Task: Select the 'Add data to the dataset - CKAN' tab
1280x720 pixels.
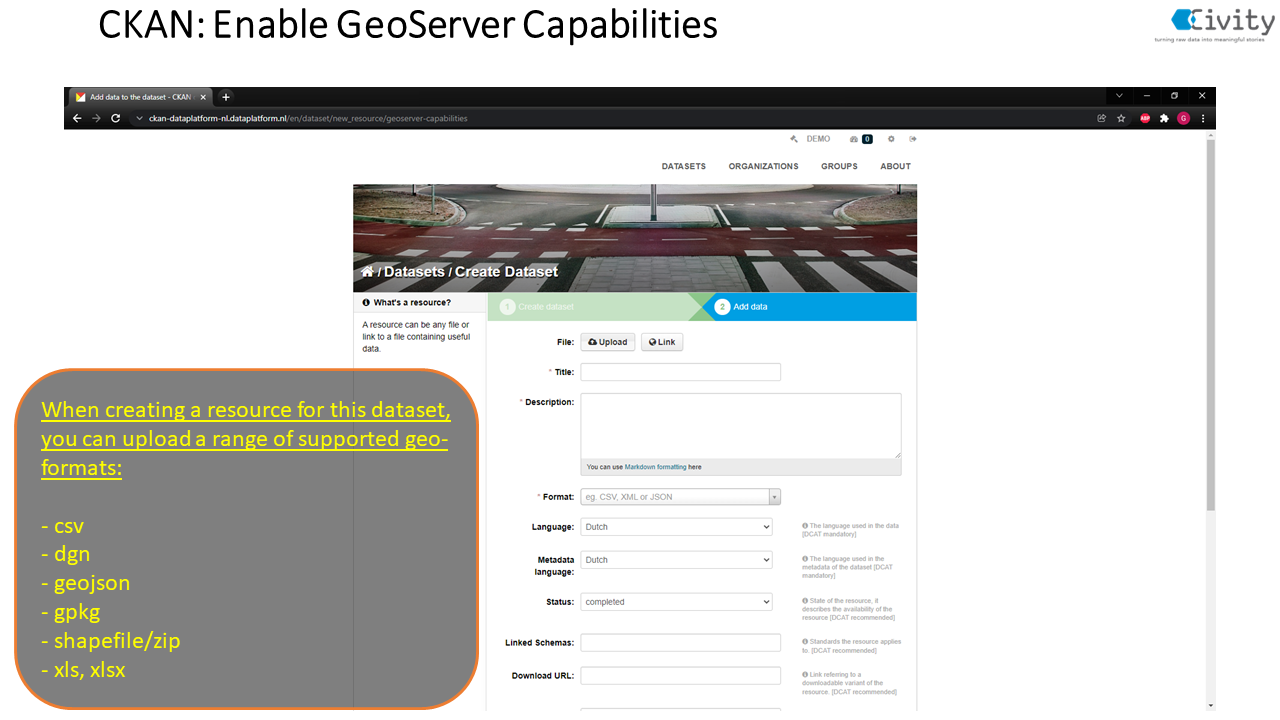Action: click(x=140, y=97)
